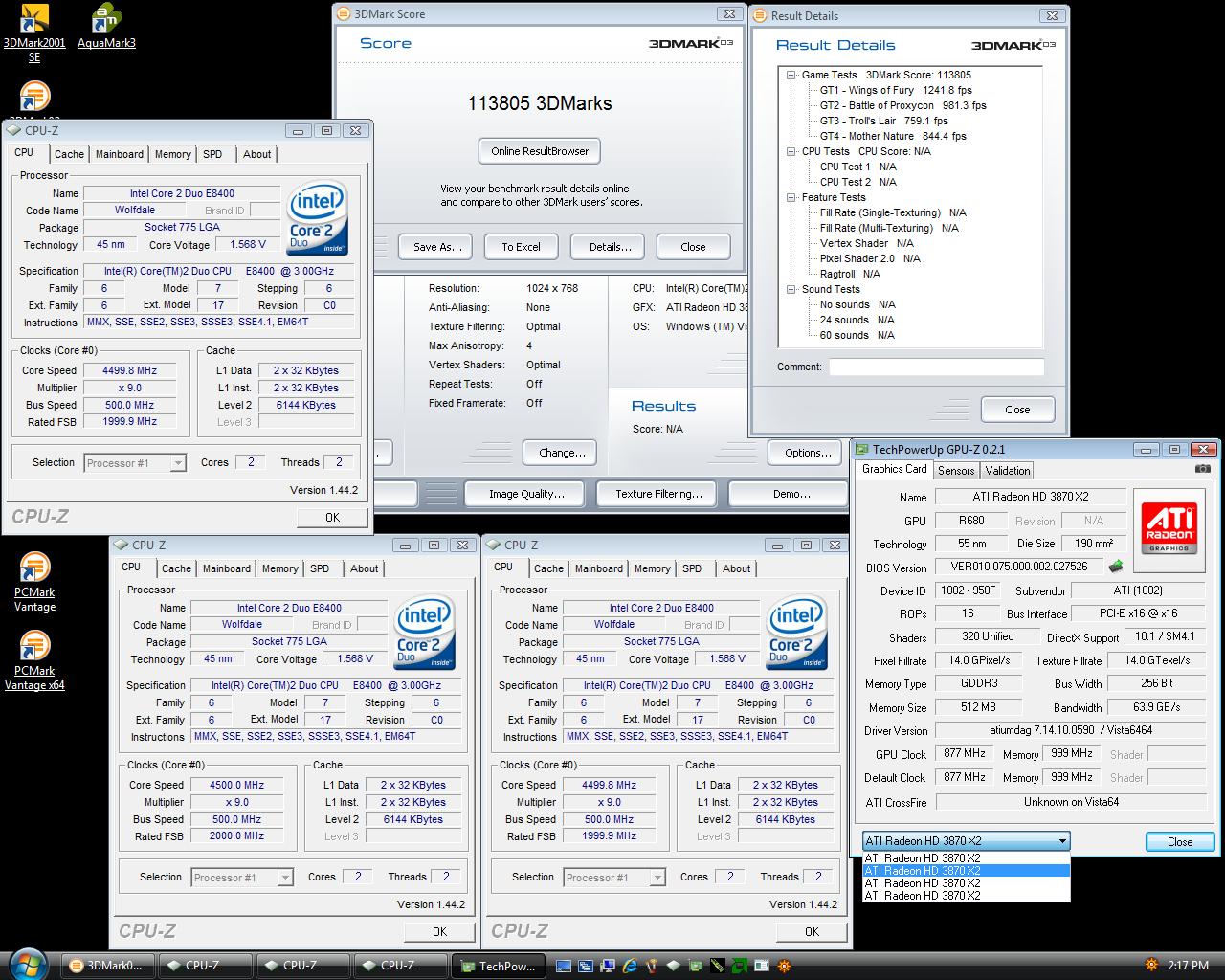This screenshot has width=1225, height=980.
Task: Click the Online ResultBrowser button
Action: [540, 151]
